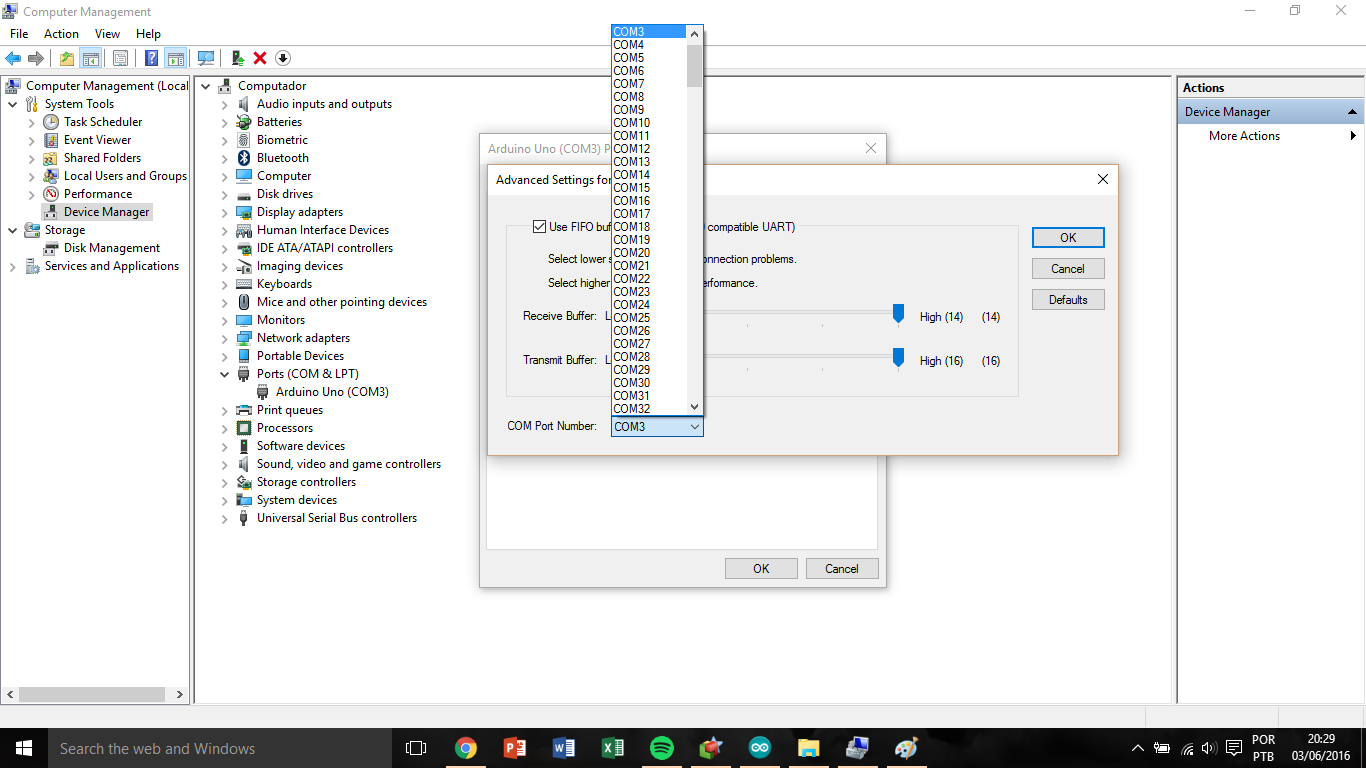Click the Task View taskbar icon
This screenshot has width=1366, height=768.
coord(416,748)
